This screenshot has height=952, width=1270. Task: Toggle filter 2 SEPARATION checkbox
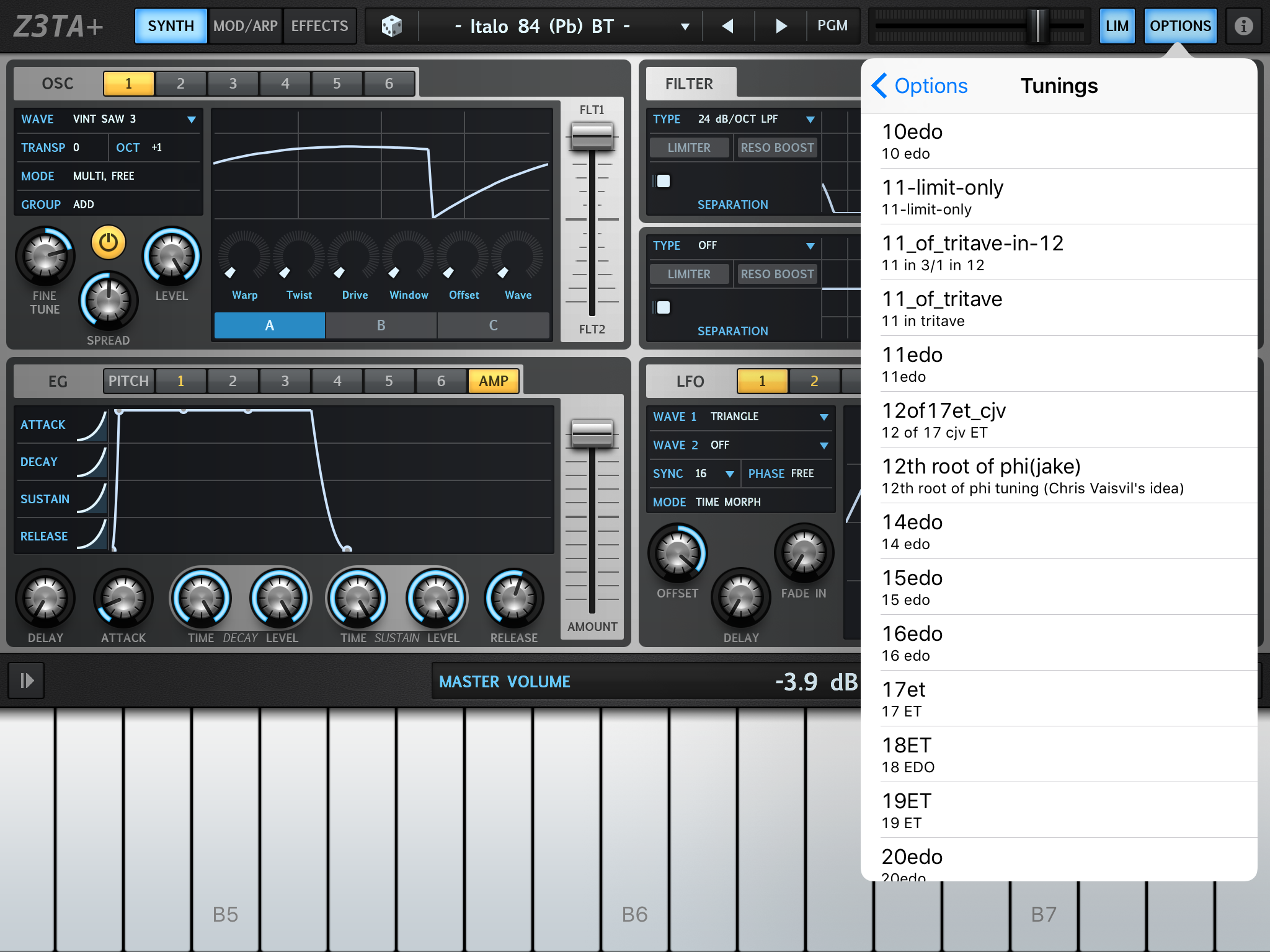pyautogui.click(x=663, y=307)
